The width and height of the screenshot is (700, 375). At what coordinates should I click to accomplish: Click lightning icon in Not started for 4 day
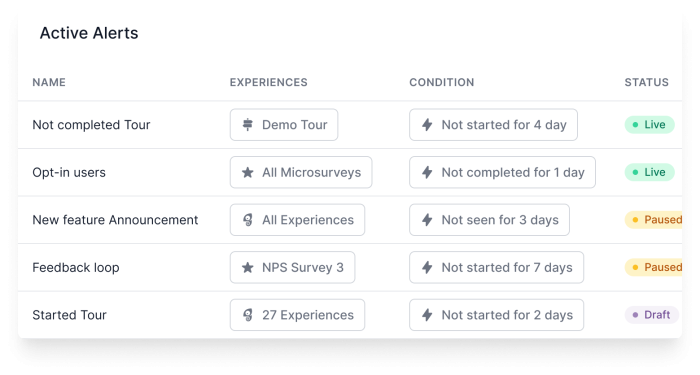point(427,125)
